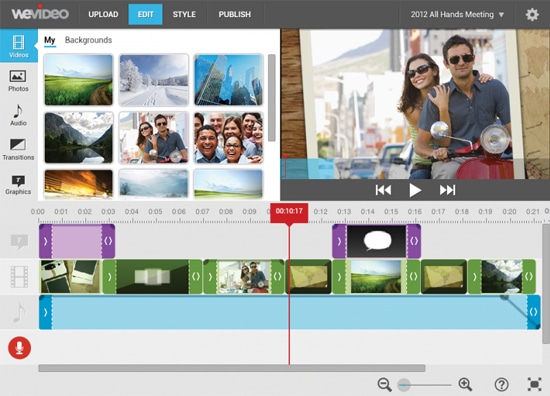Screen dimensions: 550x396
Task: Switch to the EDIT tab
Action: pos(145,14)
